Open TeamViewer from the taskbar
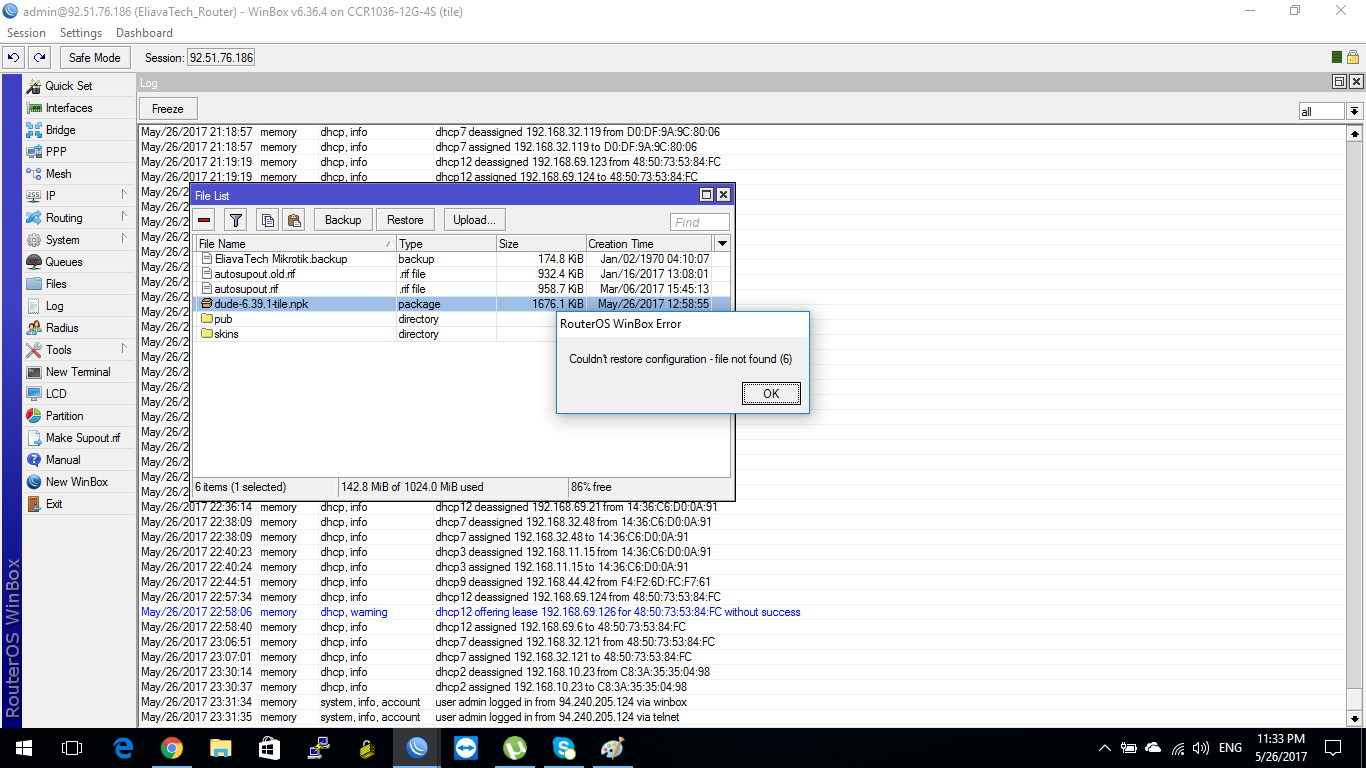Image resolution: width=1366 pixels, height=768 pixels. tap(466, 748)
